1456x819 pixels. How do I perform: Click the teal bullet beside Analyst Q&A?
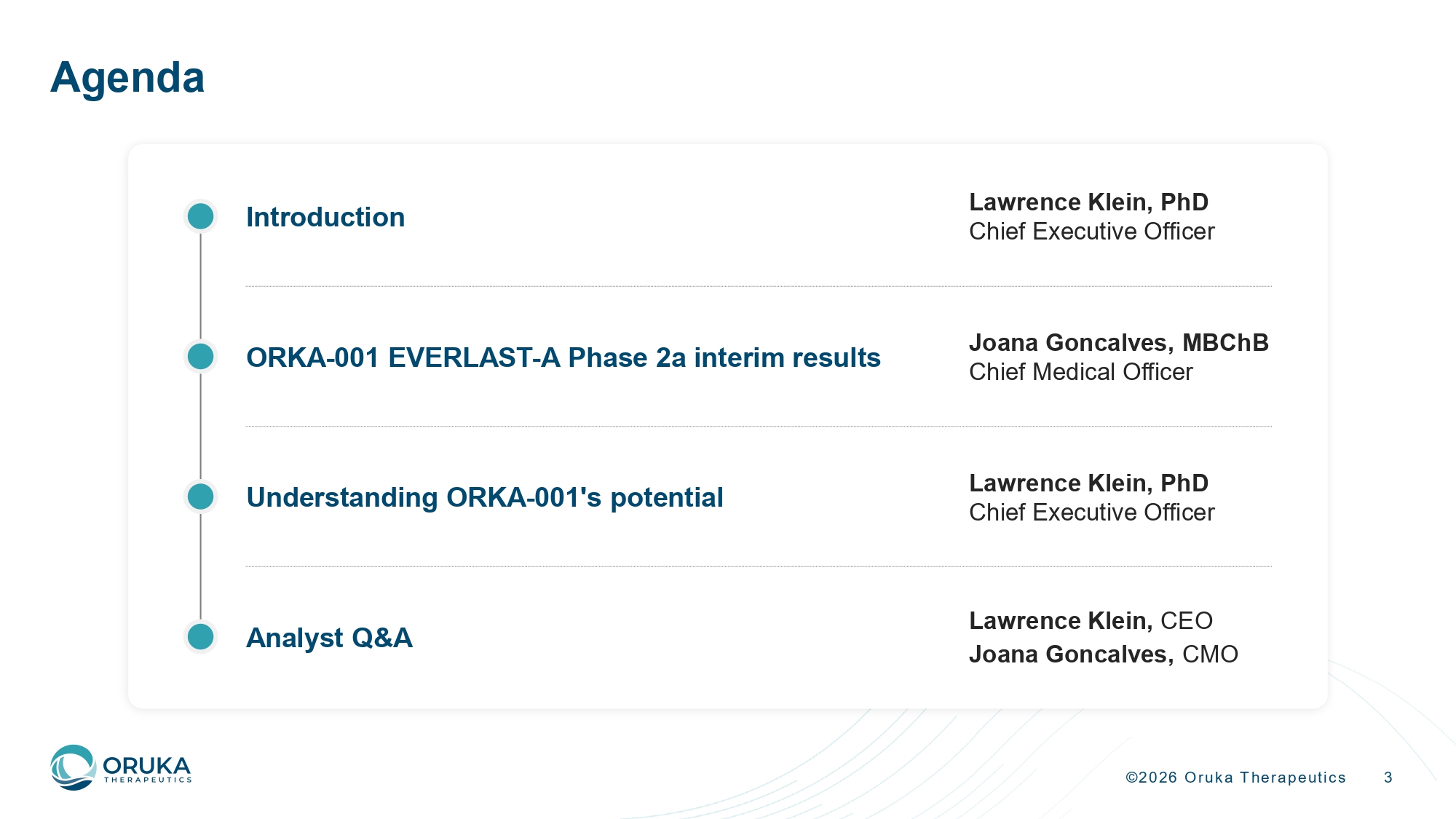click(x=200, y=637)
